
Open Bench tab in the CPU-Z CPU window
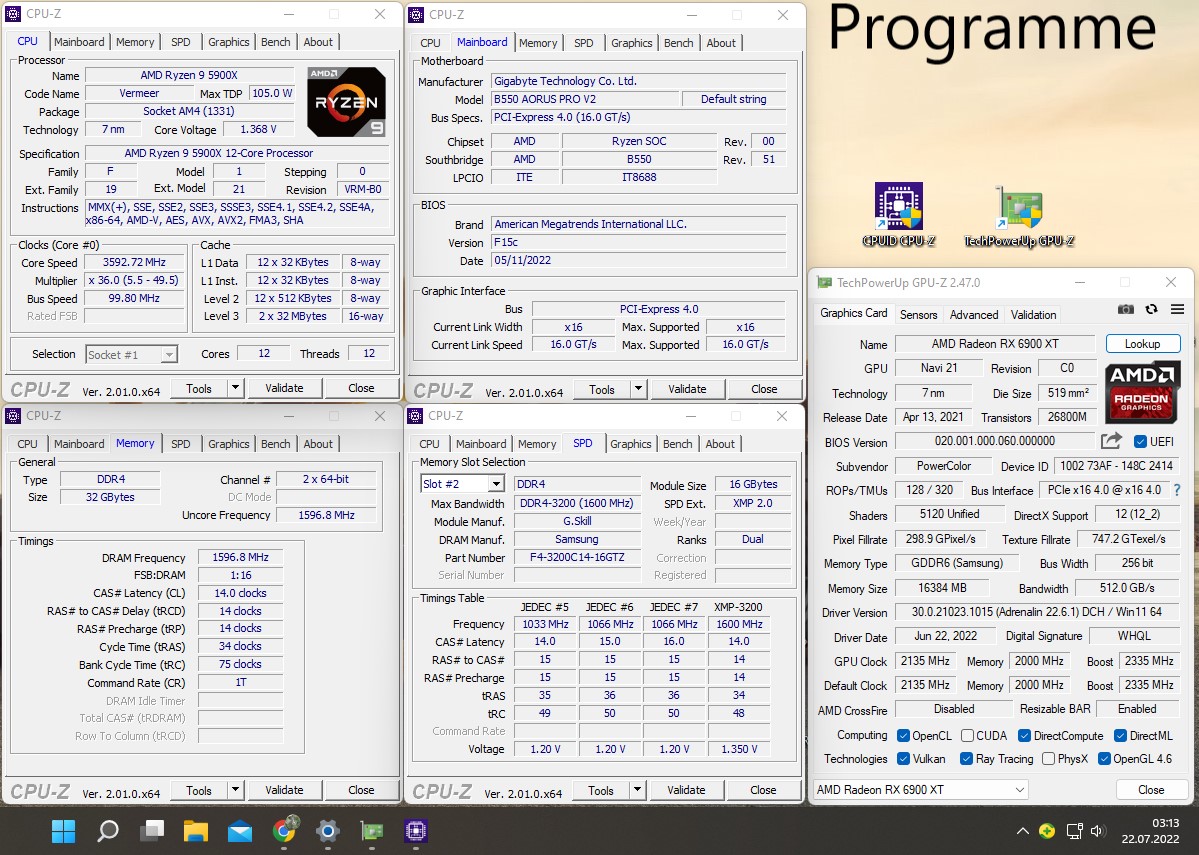(x=275, y=42)
